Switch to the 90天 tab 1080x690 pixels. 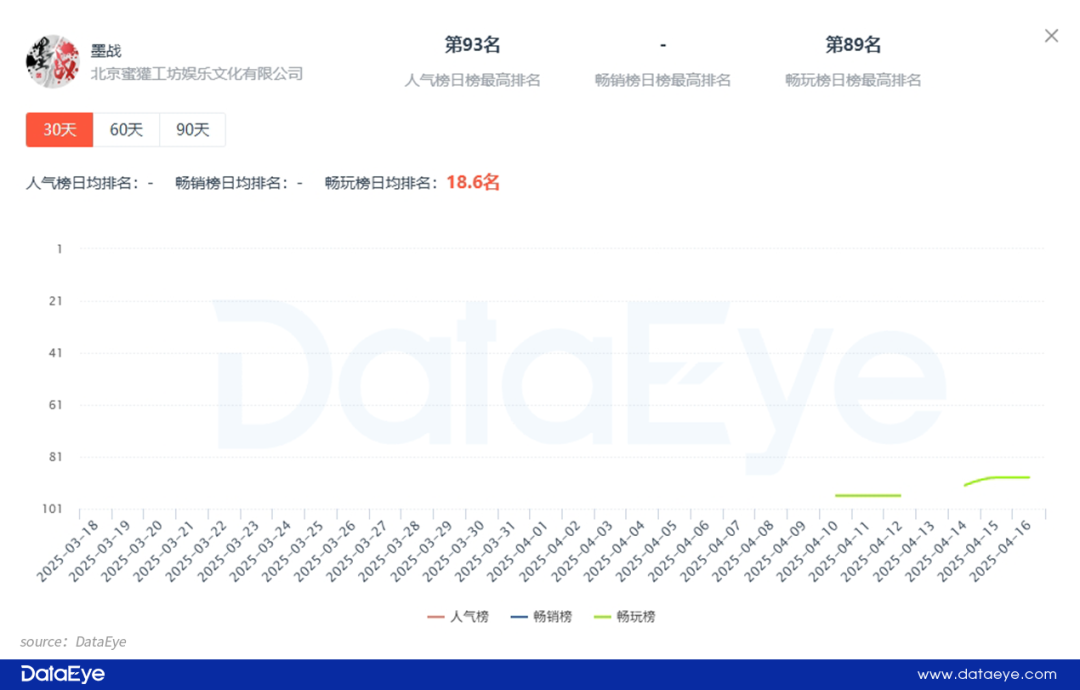click(192, 129)
